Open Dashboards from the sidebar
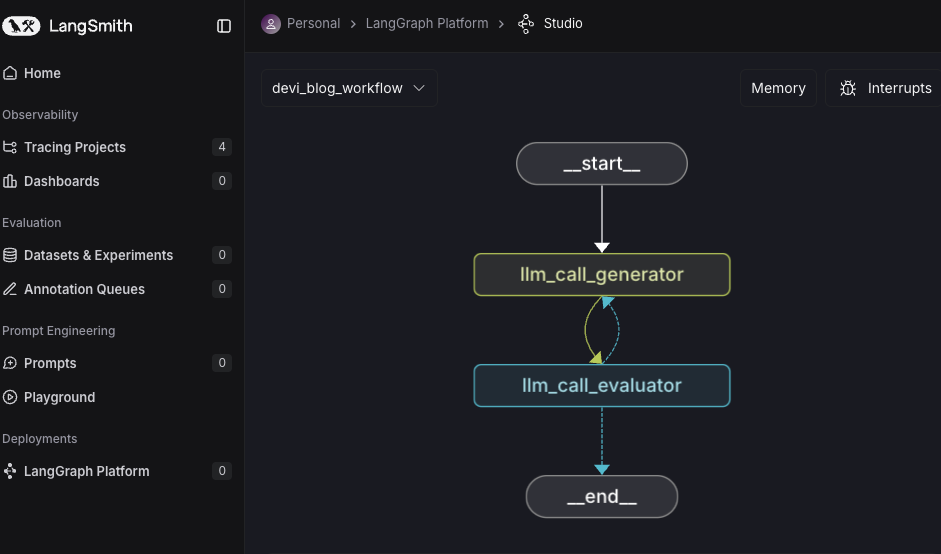941x554 pixels. tap(61, 181)
